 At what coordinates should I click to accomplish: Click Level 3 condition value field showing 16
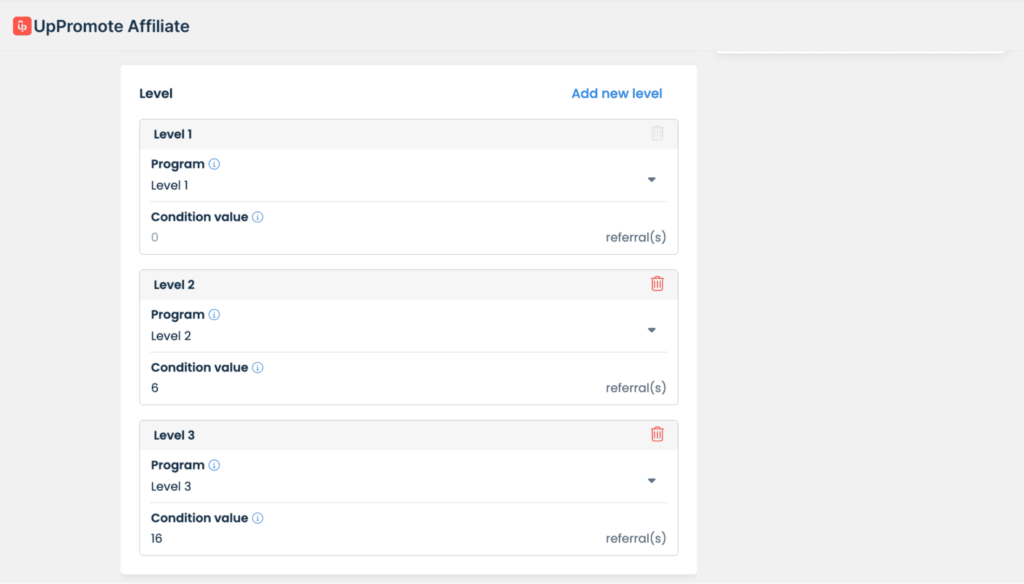click(370, 539)
